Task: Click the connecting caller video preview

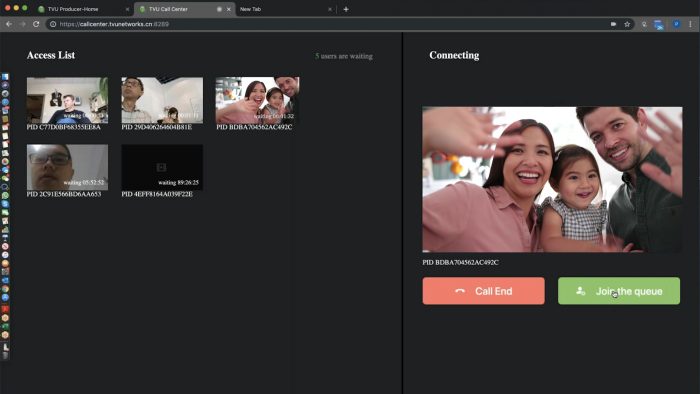Action: 552,179
